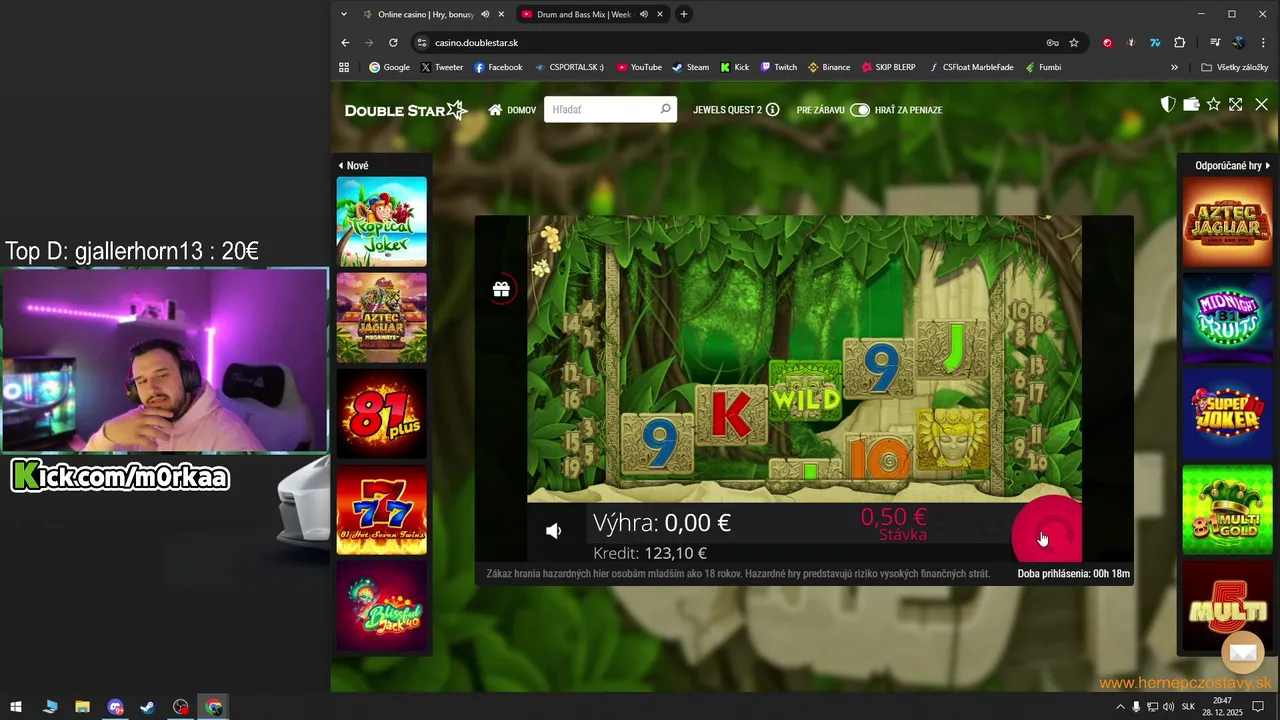Show more bookmarks with the chevron
This screenshot has height=720, width=1280.
[x=1174, y=67]
